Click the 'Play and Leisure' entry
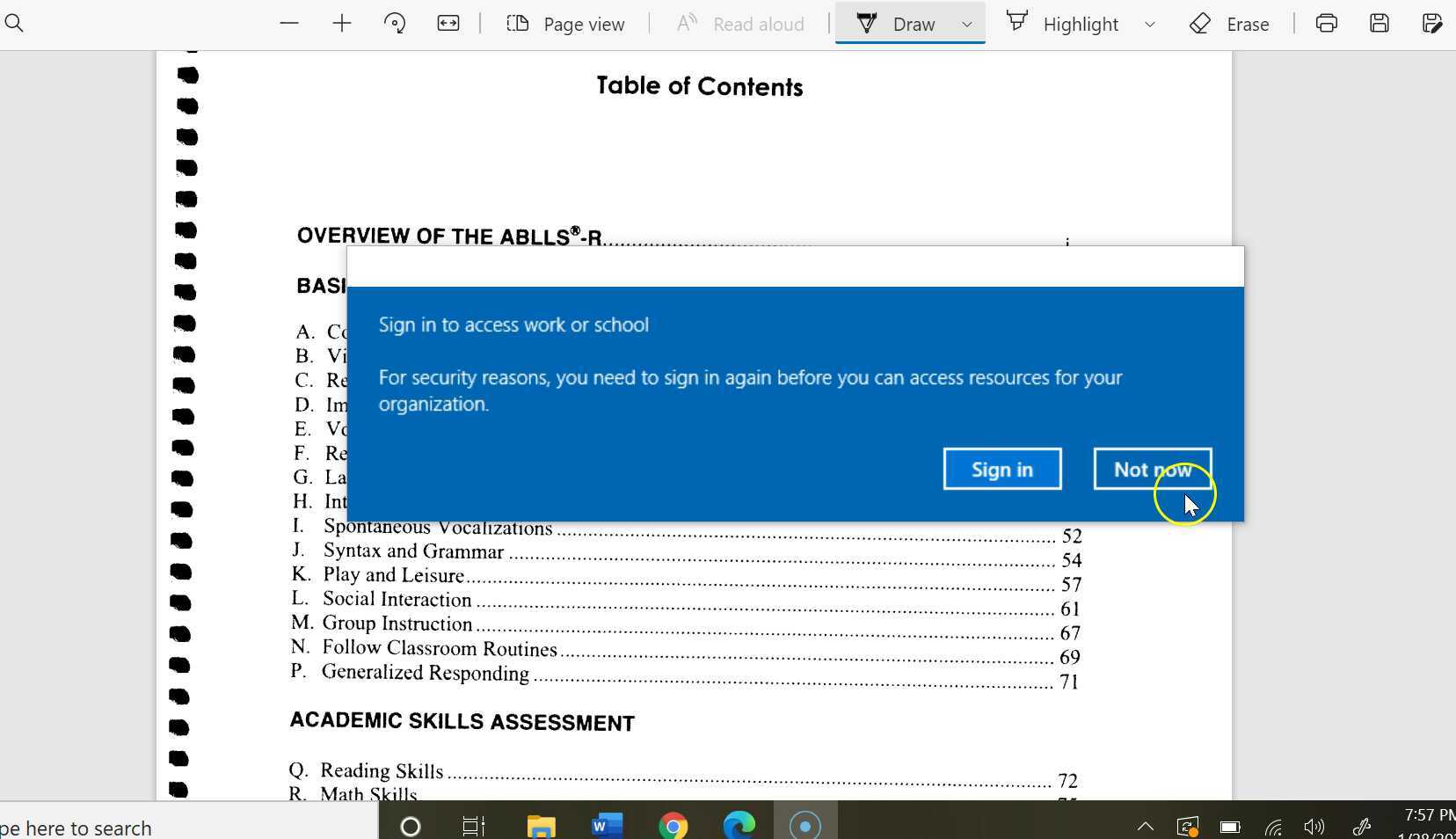The image size is (1456, 839). [x=393, y=575]
